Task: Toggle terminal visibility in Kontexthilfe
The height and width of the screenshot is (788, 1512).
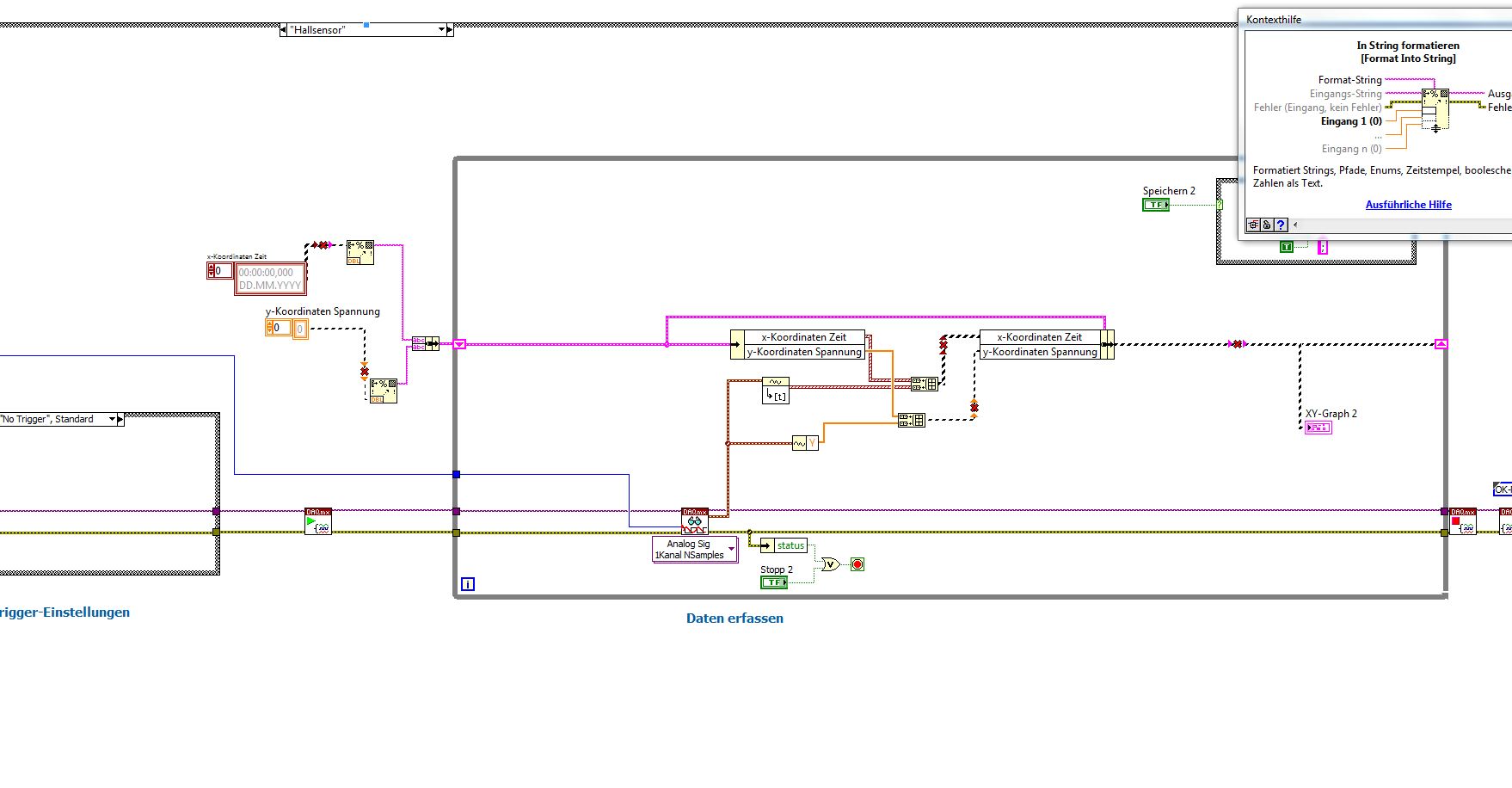Action: point(1253,225)
